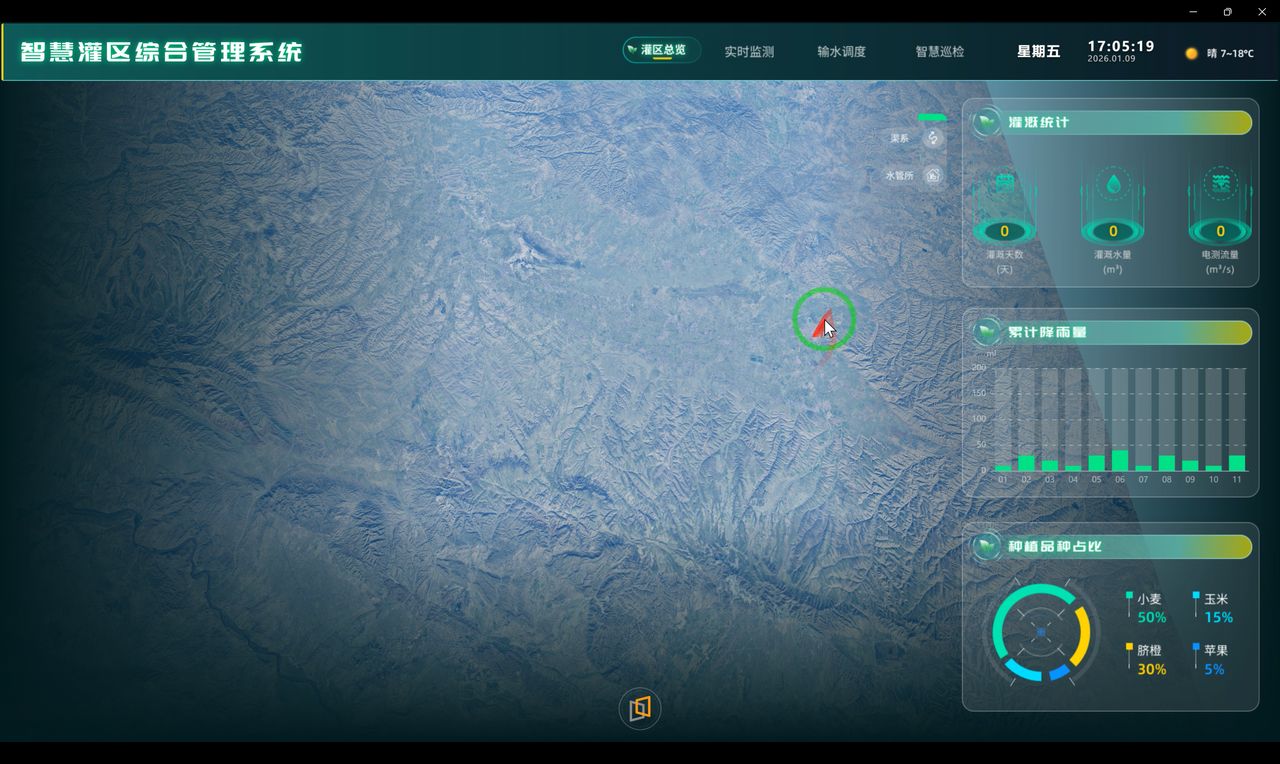Viewport: 1280px width, 764px height.
Task: Click the 灌溉水量 water drop icon
Action: pos(1113,183)
